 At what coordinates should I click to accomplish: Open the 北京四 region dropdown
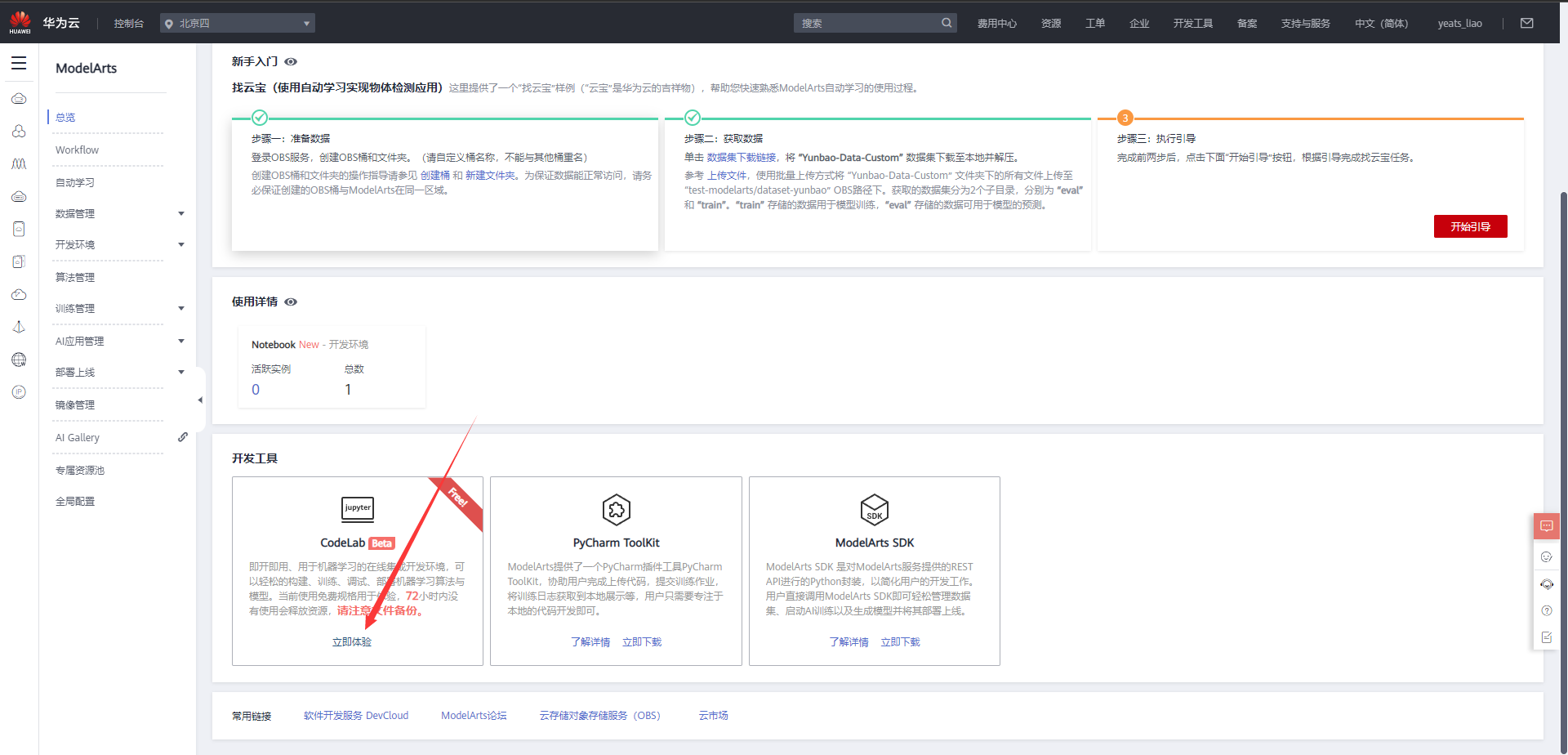click(x=238, y=23)
